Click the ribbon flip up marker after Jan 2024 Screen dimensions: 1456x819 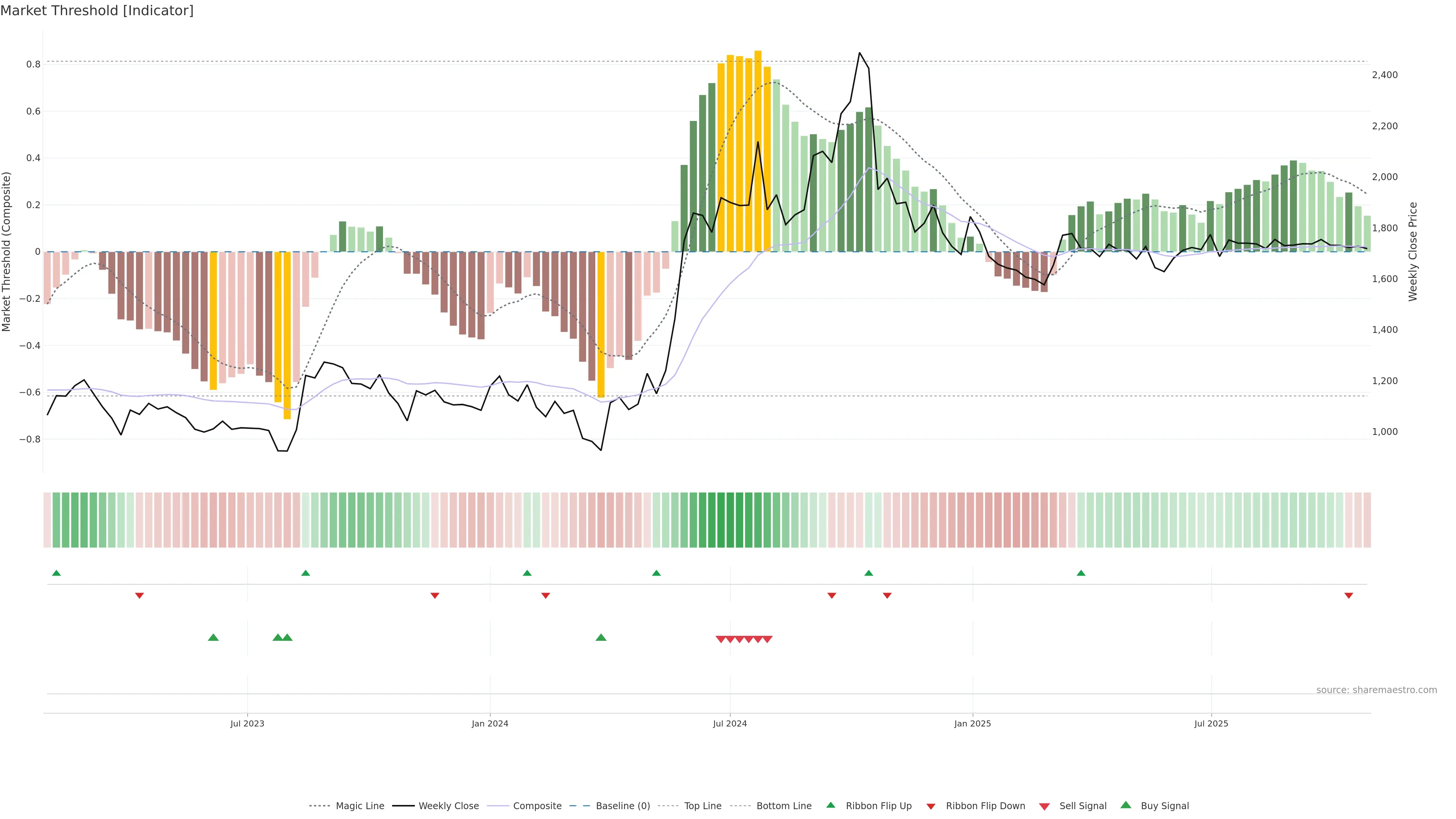(527, 573)
